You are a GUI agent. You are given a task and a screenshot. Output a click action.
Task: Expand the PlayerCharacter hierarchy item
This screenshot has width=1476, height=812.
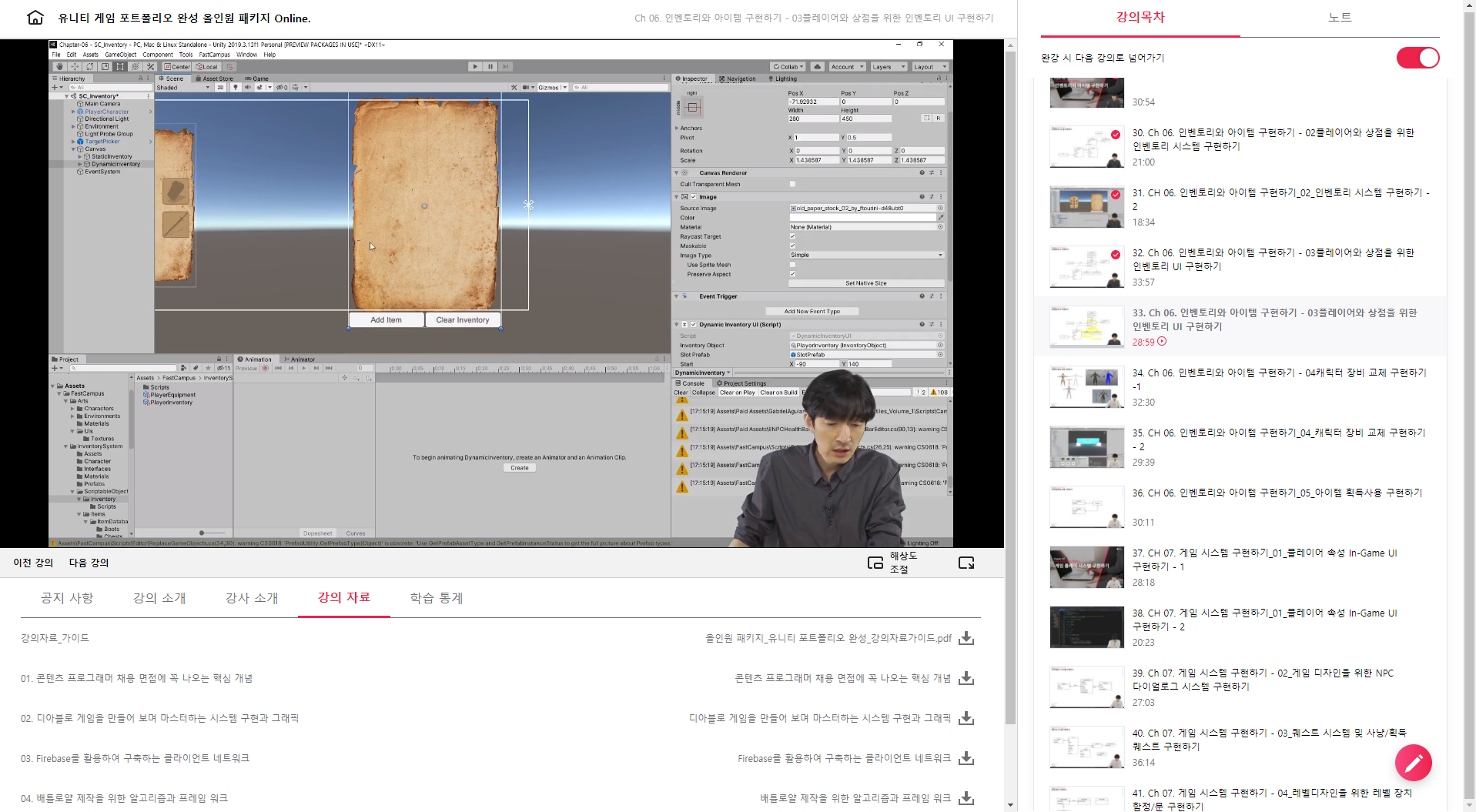(73, 112)
